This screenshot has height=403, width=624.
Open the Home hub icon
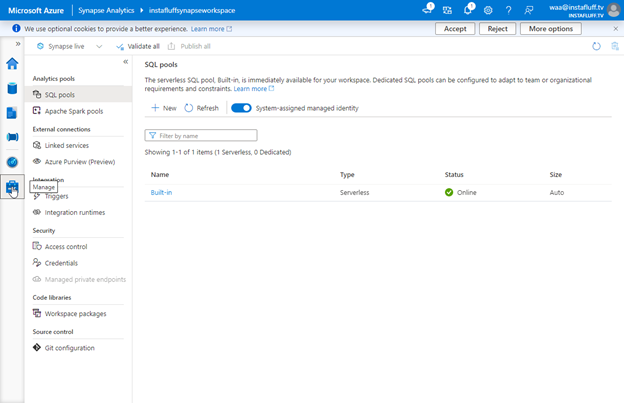[12, 64]
